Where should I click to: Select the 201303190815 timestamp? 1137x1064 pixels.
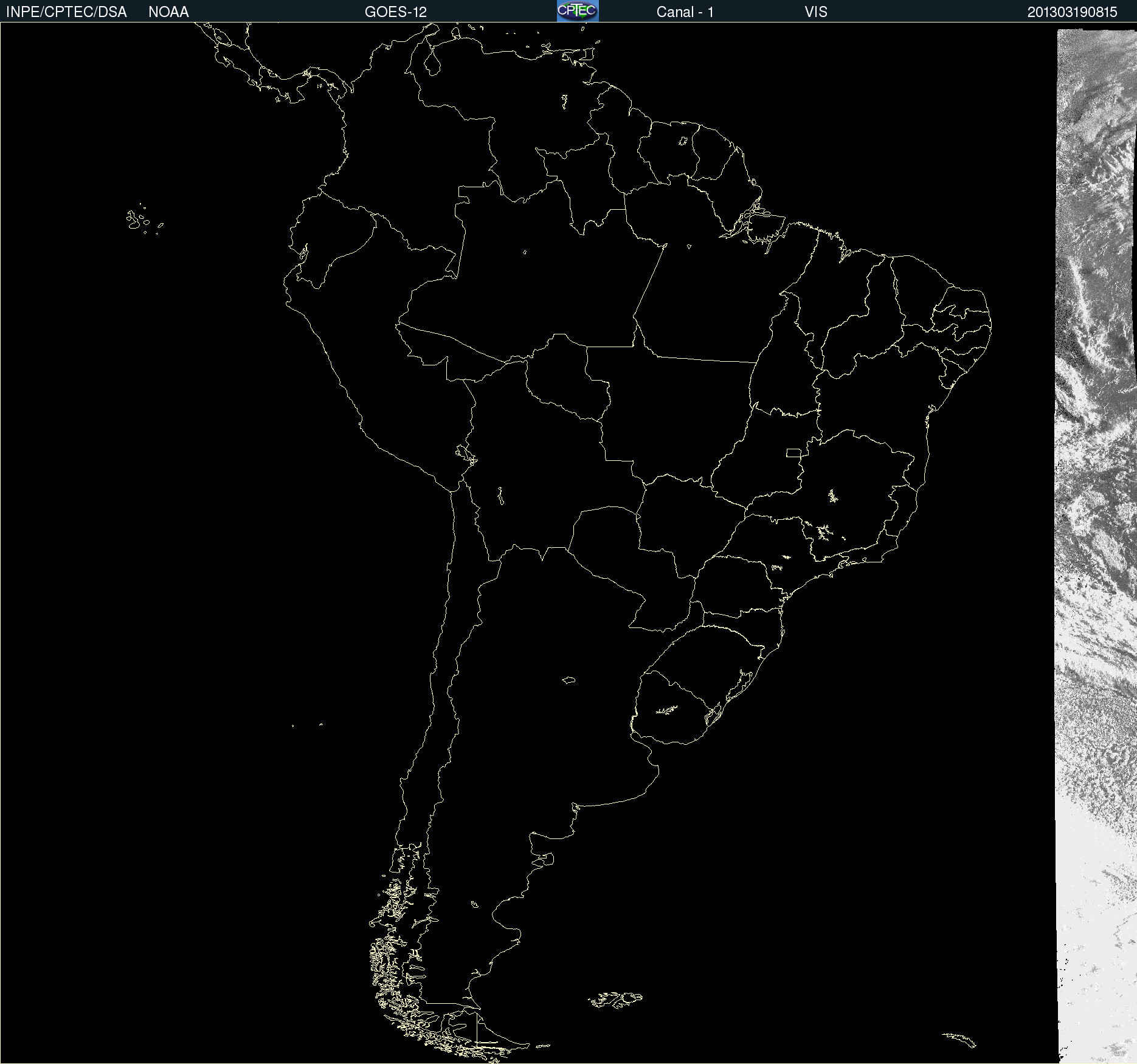[1073, 12]
